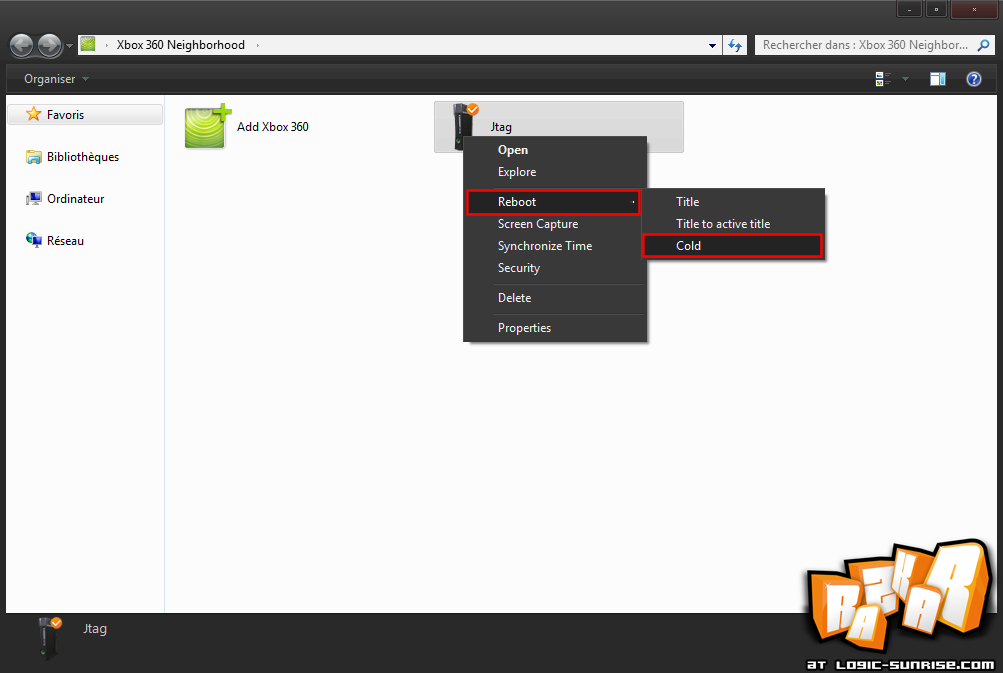Select Favoris in the navigation pane
The image size is (1003, 673).
point(85,115)
